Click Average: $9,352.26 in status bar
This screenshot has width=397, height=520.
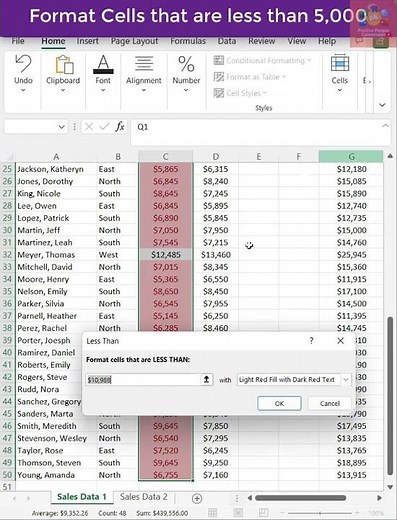[x=60, y=513]
